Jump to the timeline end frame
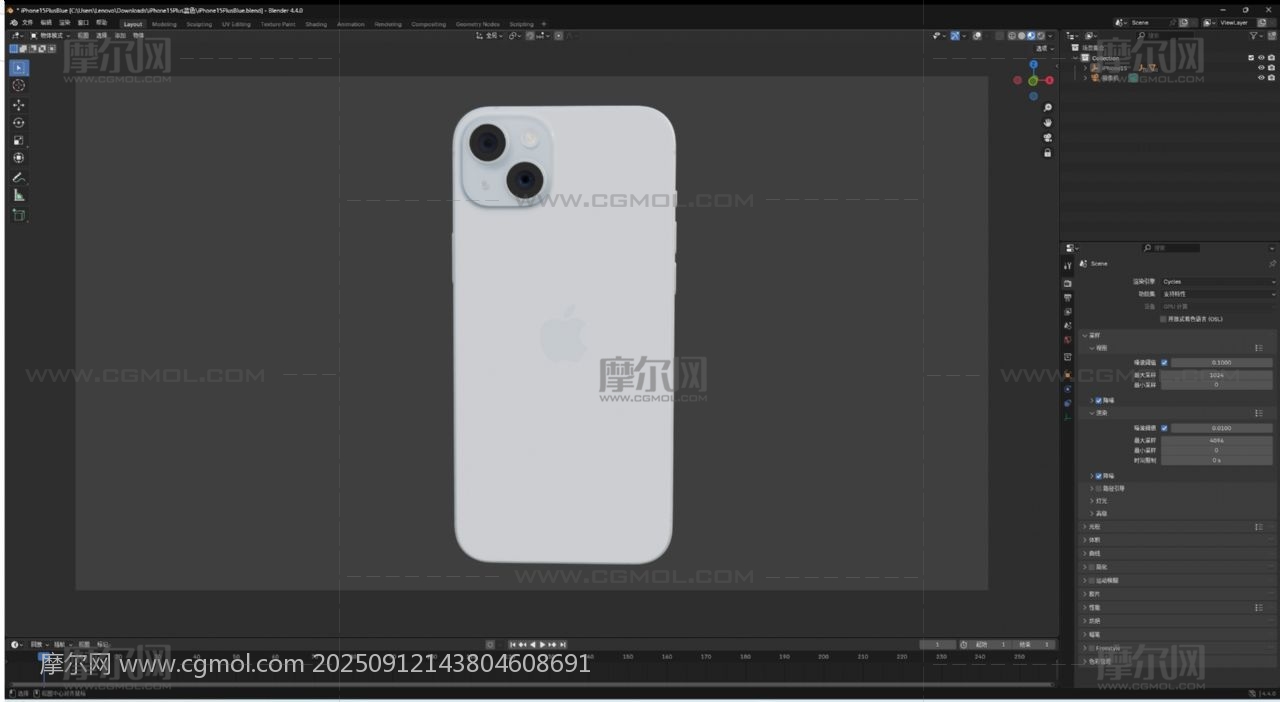Screen dimensions: 1280x702 pos(562,645)
